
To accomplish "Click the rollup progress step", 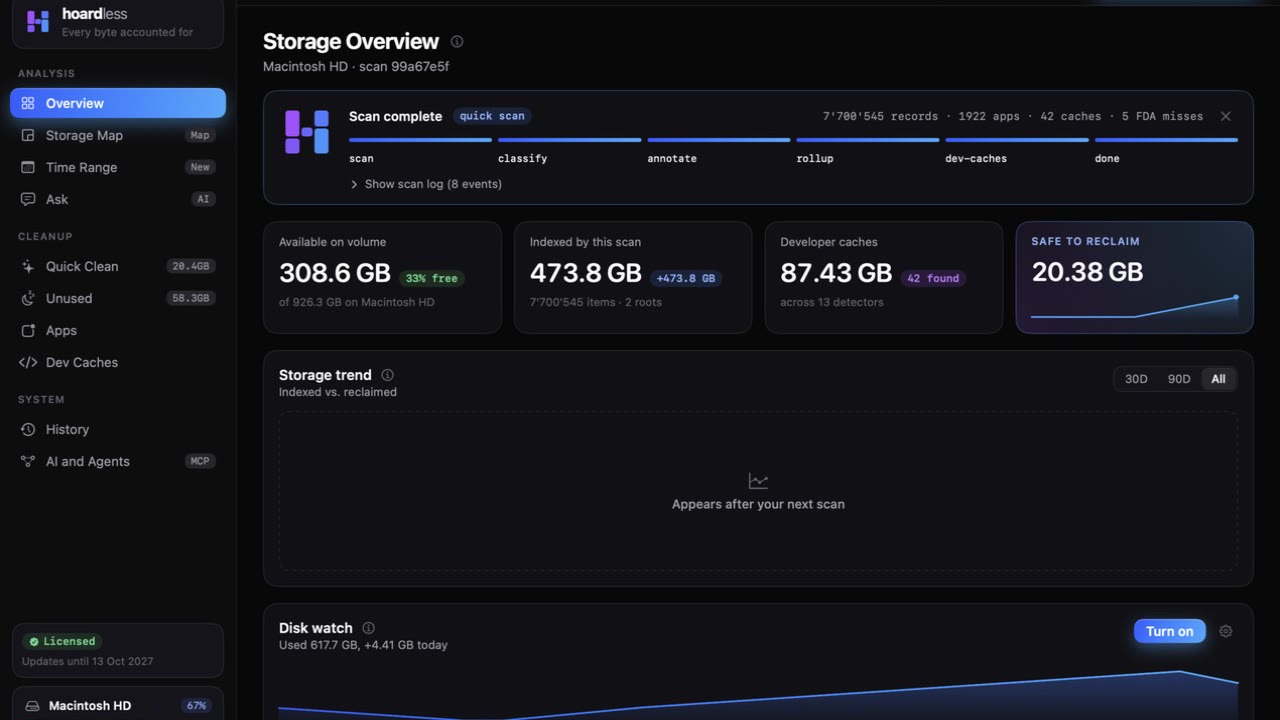I will click(868, 150).
